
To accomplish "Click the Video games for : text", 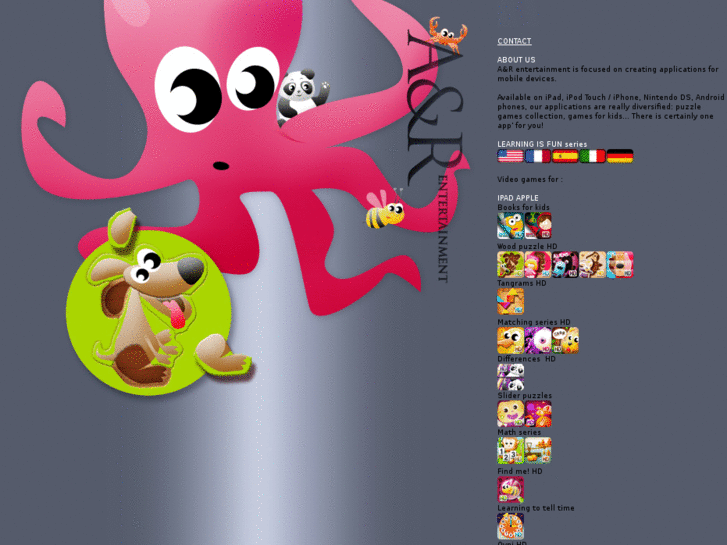I will (x=530, y=179).
